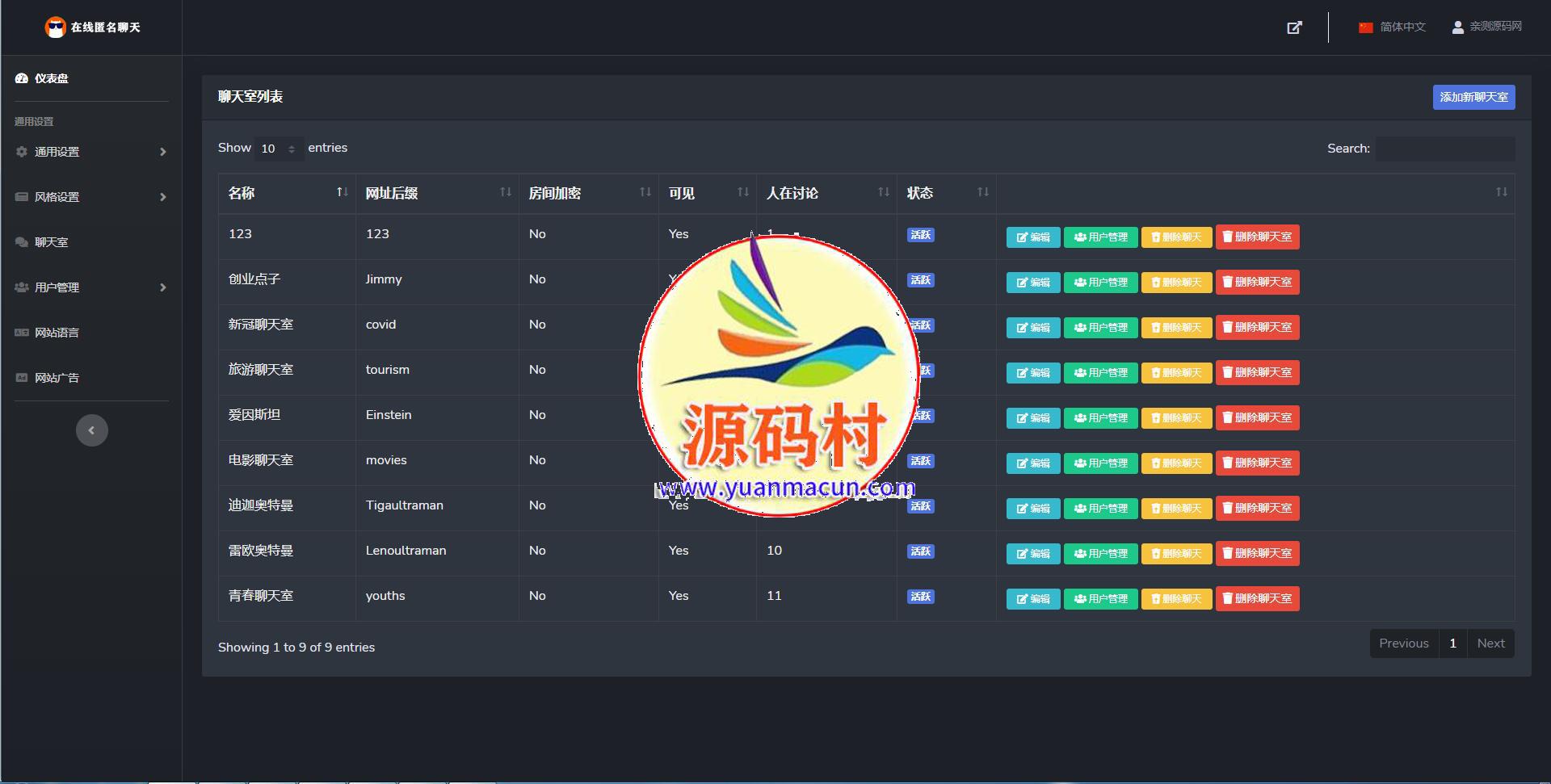The height and width of the screenshot is (784, 1551).
Task: Sort table by 网址后缀 column arrows
Action: (x=505, y=192)
